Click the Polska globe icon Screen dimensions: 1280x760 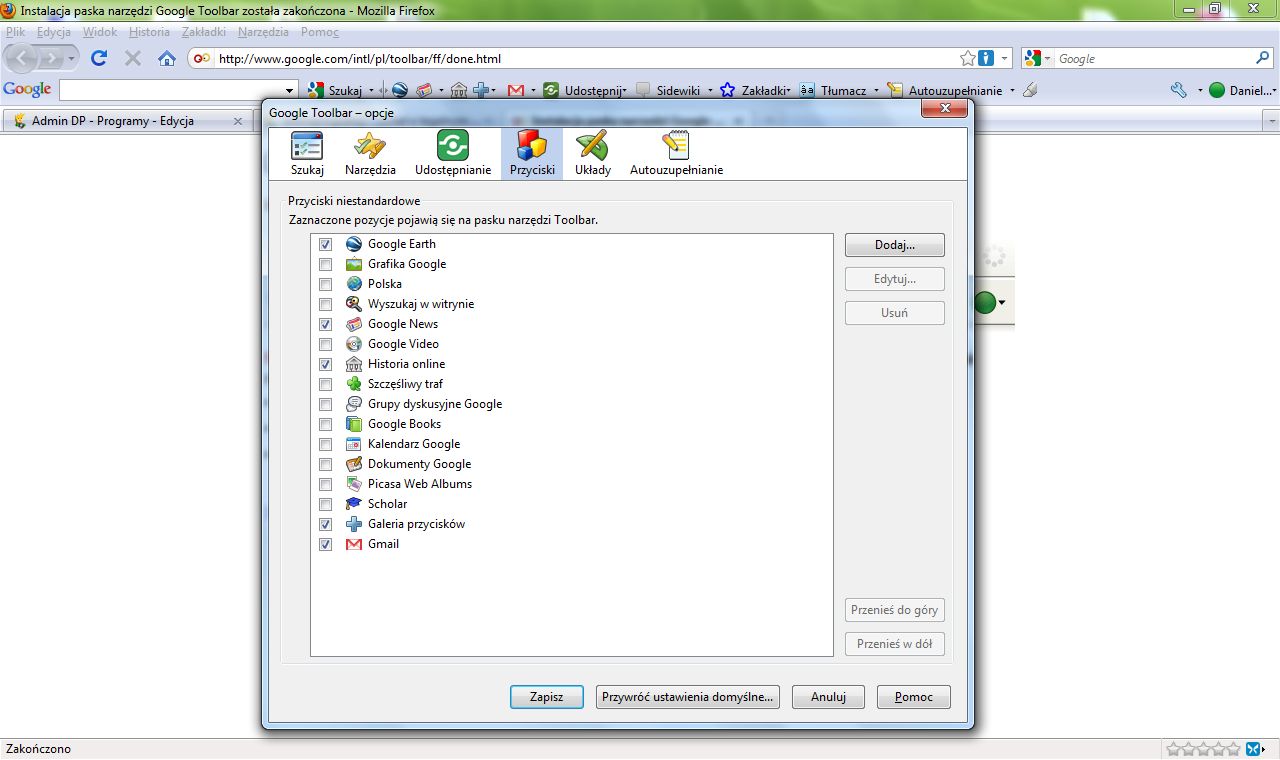353,284
